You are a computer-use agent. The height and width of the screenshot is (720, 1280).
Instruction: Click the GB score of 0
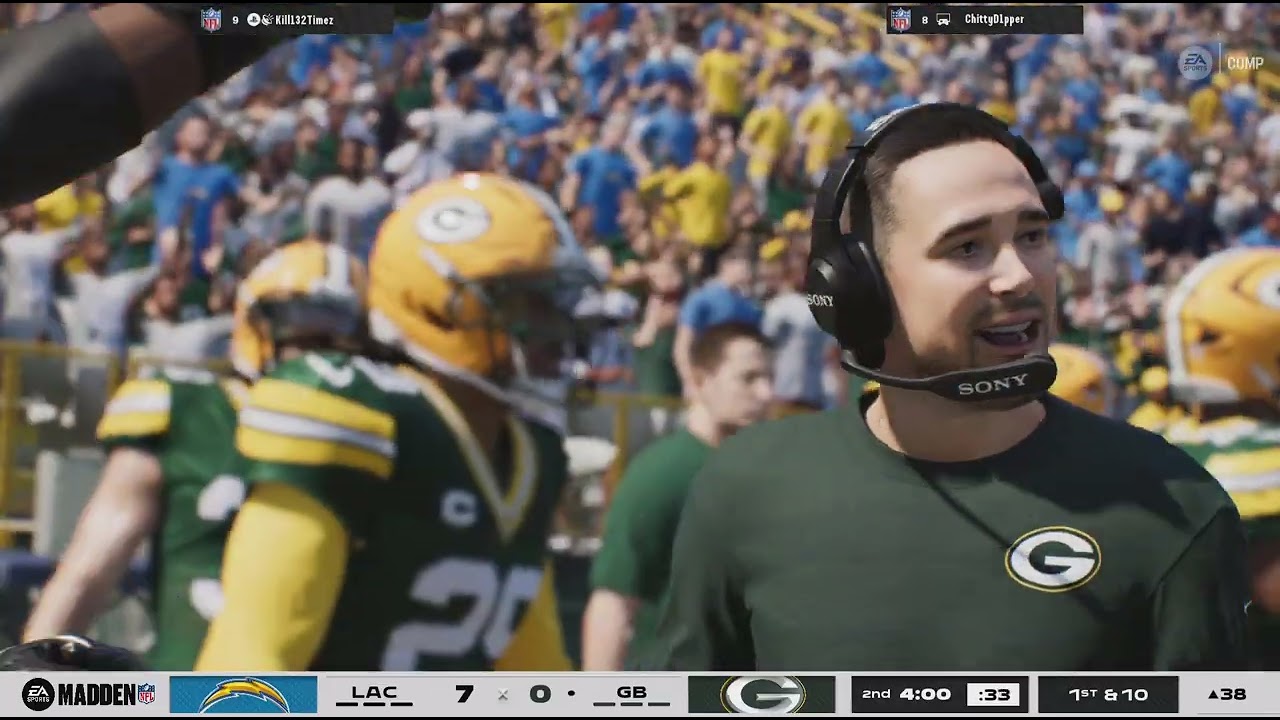click(540, 694)
